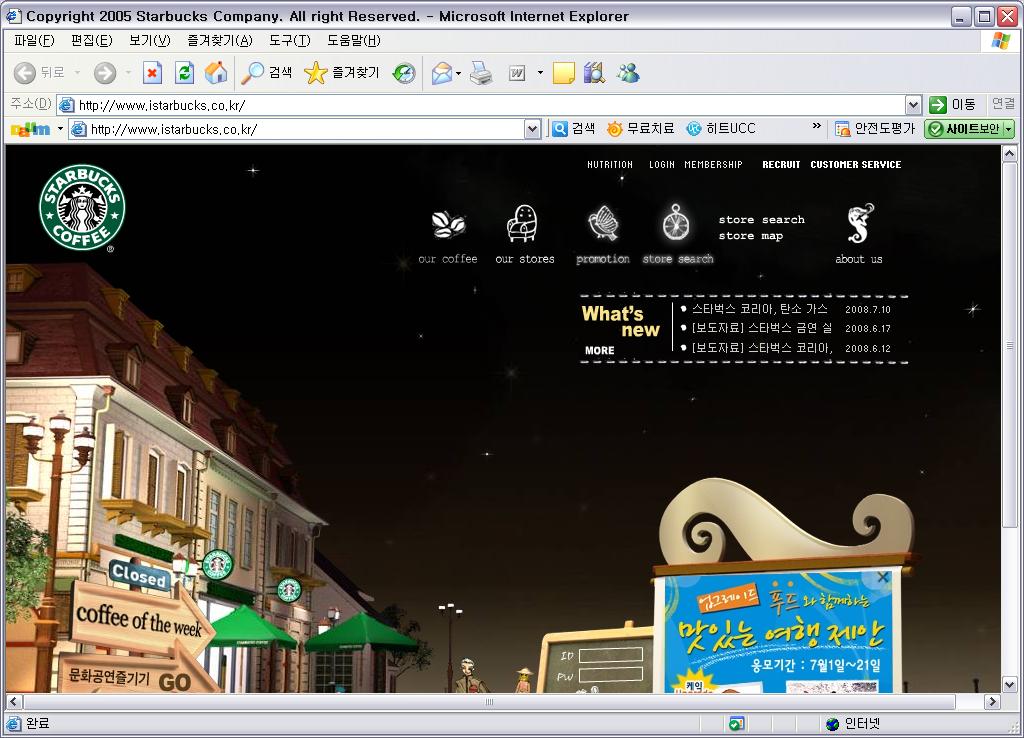Click 문화공연즐기기 GO sign
The height and width of the screenshot is (738, 1024).
pyautogui.click(x=129, y=677)
